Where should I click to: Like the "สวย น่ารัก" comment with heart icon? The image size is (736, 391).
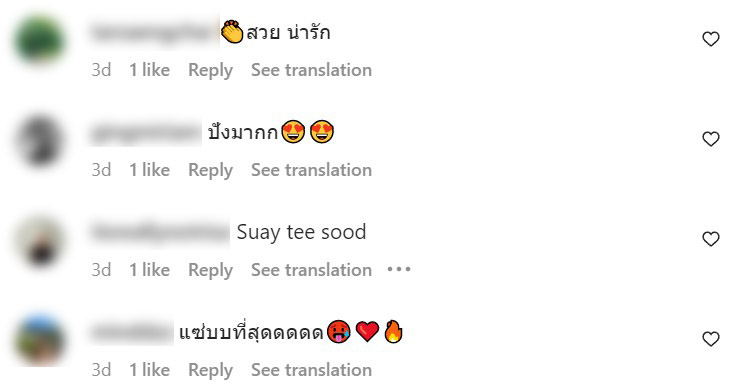[x=711, y=39]
